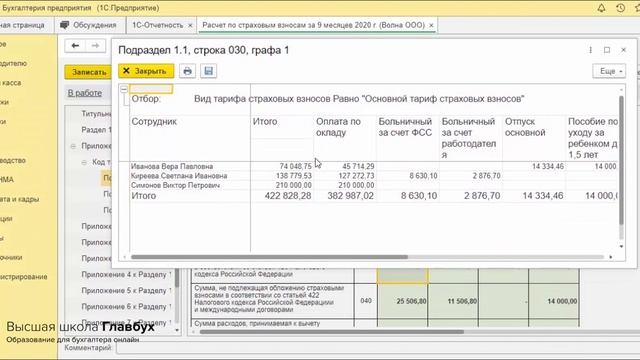Click the Закрыть button
Image resolution: width=640 pixels, height=360 pixels.
146,71
